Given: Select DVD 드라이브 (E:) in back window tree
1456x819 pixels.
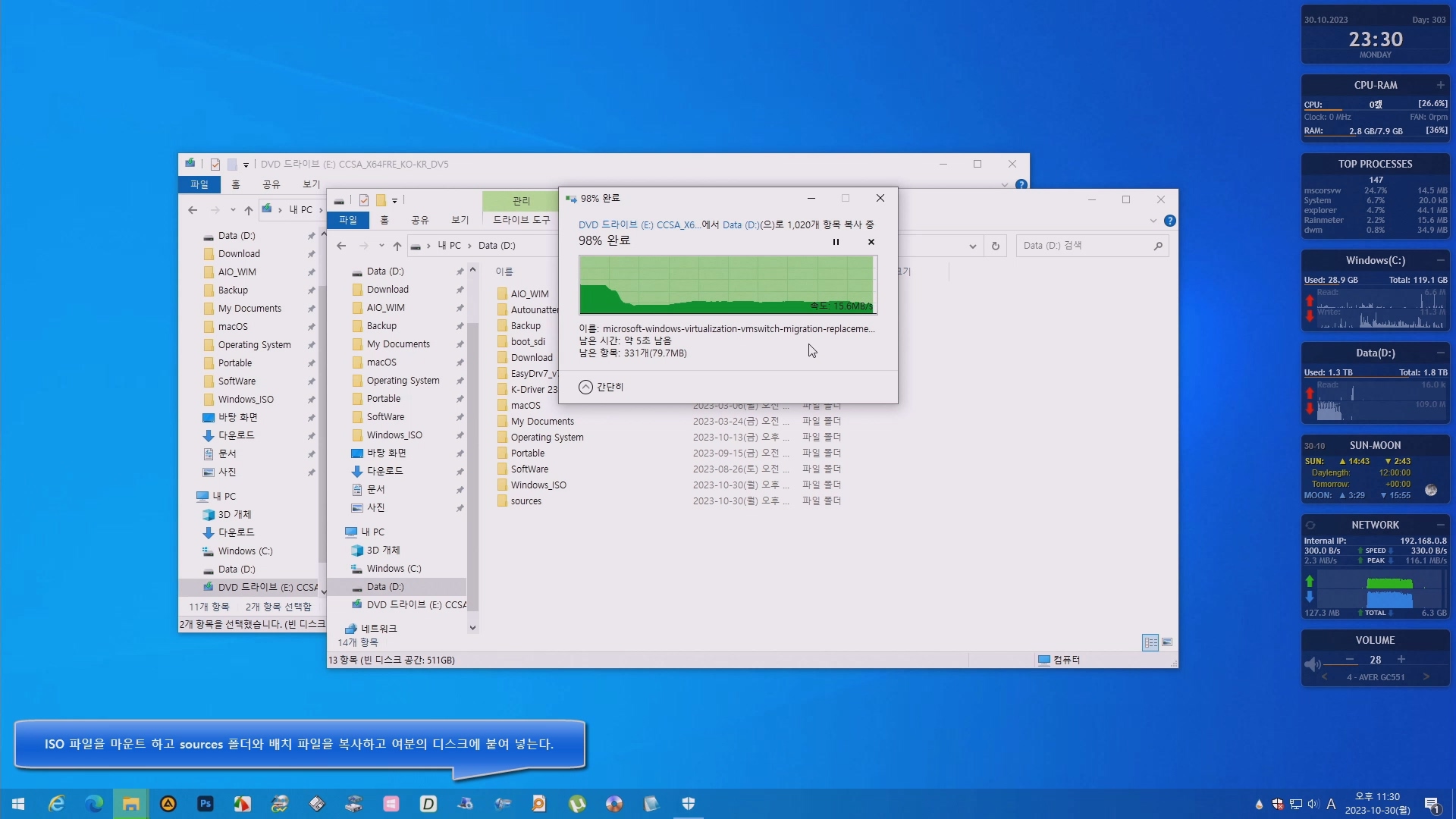Looking at the screenshot, I should coord(260,587).
